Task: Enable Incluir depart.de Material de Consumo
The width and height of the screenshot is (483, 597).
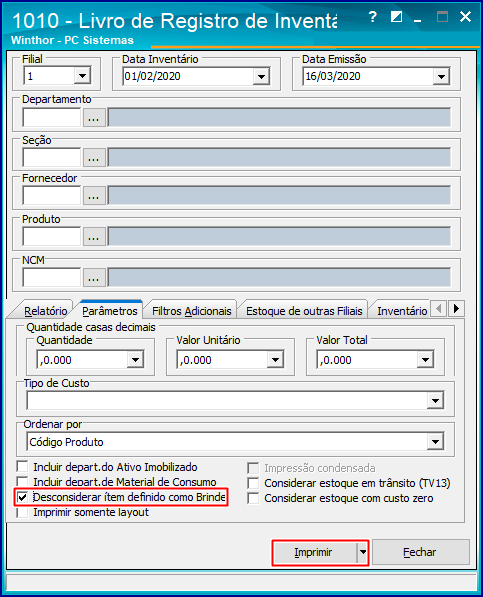Action: pos(23,481)
